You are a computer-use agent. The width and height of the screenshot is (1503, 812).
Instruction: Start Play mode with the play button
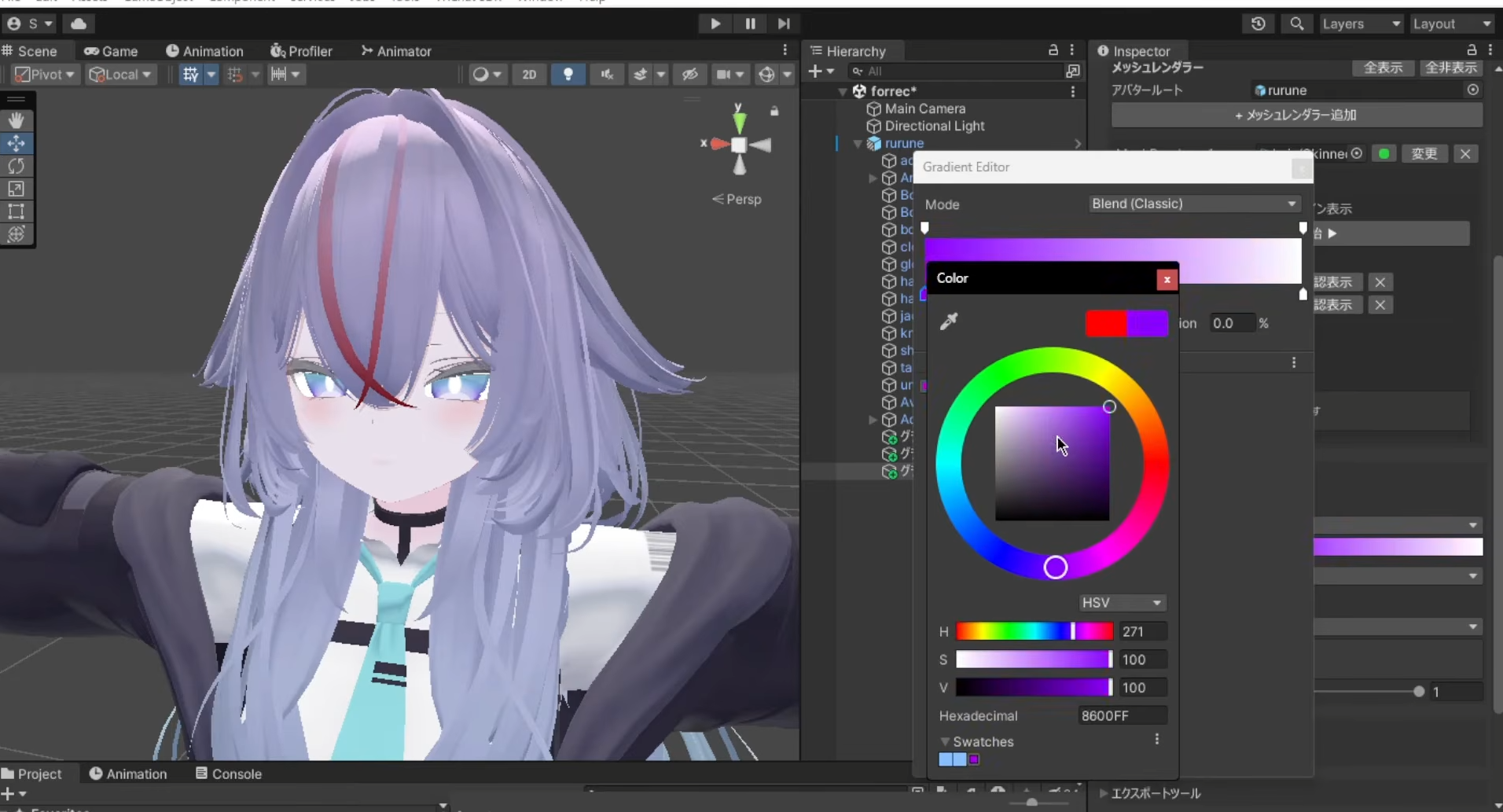[x=715, y=24]
